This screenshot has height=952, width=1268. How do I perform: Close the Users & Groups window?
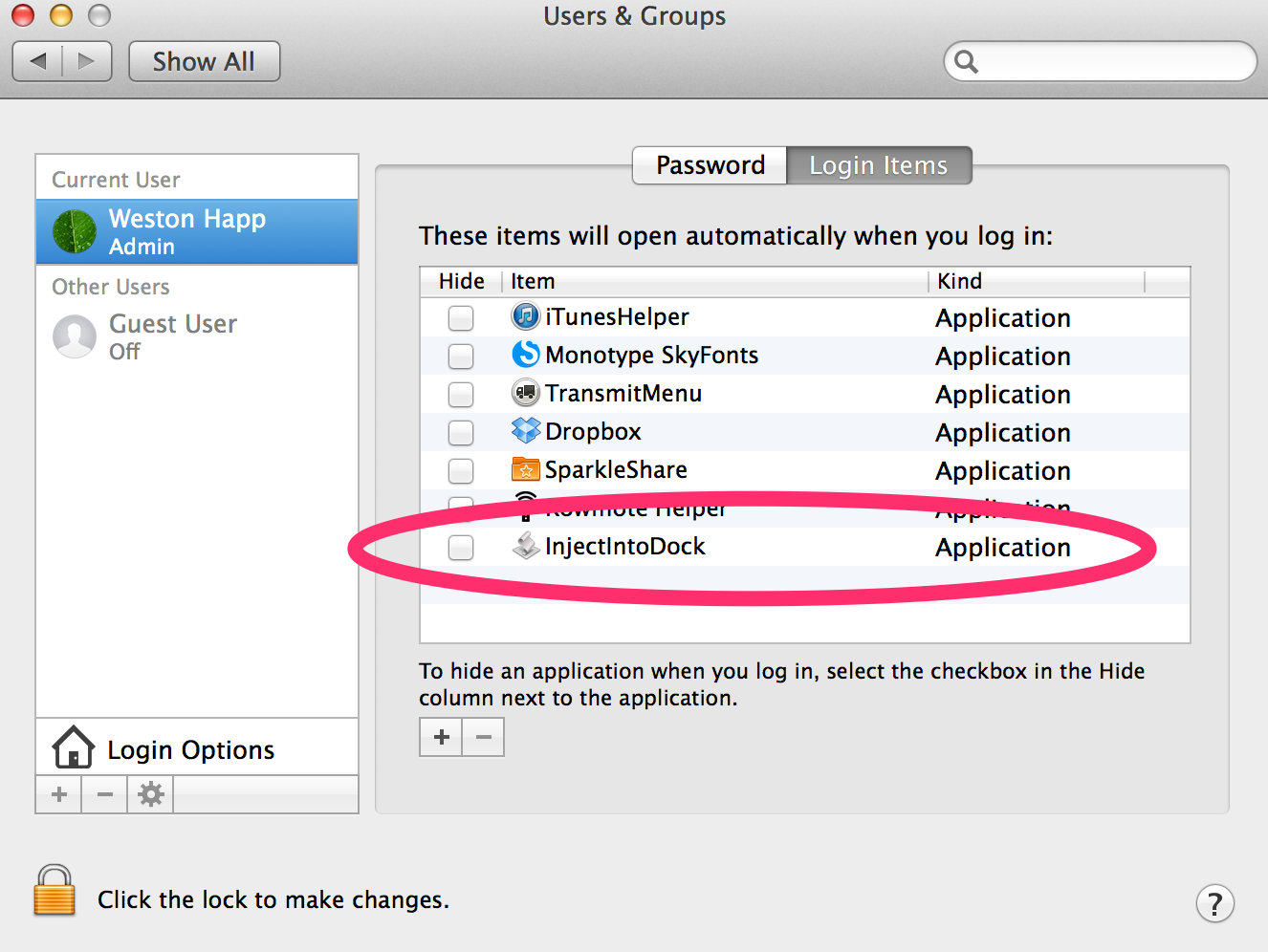click(x=22, y=15)
